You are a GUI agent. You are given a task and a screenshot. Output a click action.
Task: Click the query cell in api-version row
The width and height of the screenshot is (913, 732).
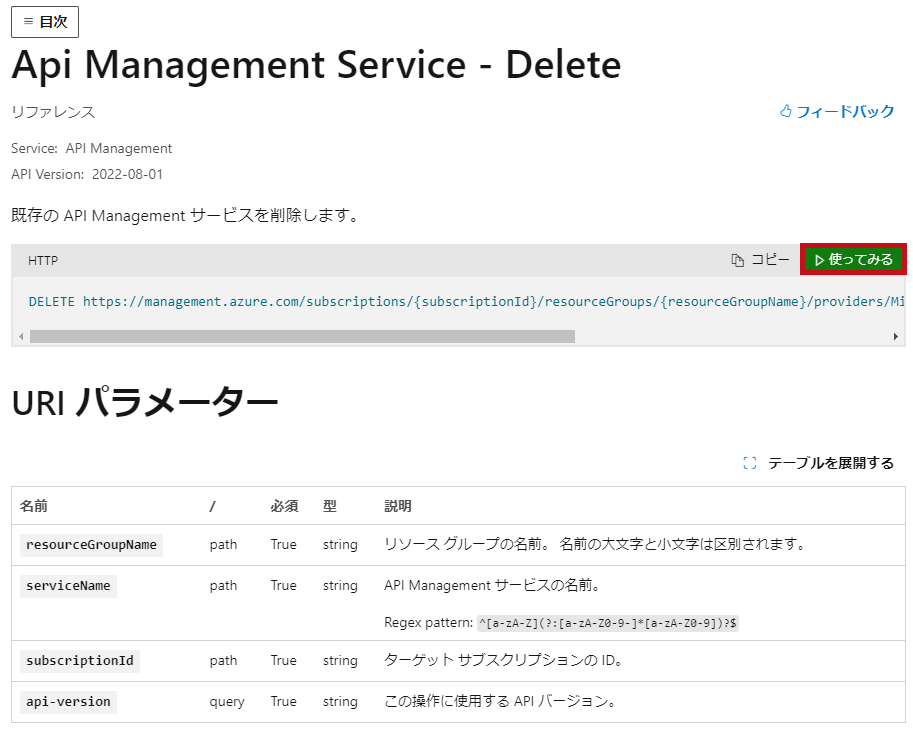click(x=227, y=702)
